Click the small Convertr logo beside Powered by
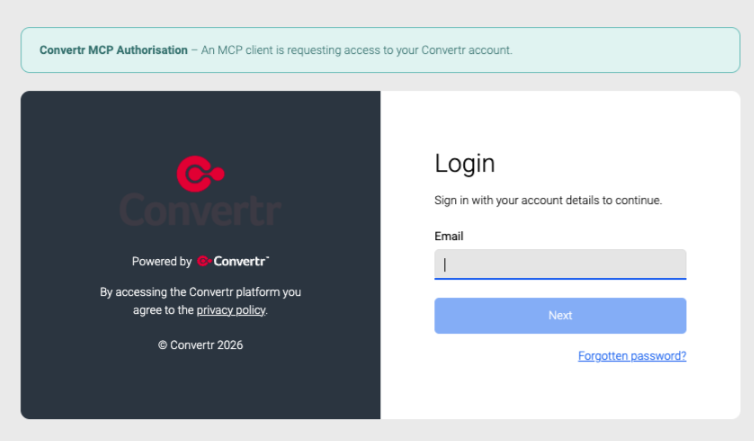The width and height of the screenshot is (754, 441). [233, 261]
